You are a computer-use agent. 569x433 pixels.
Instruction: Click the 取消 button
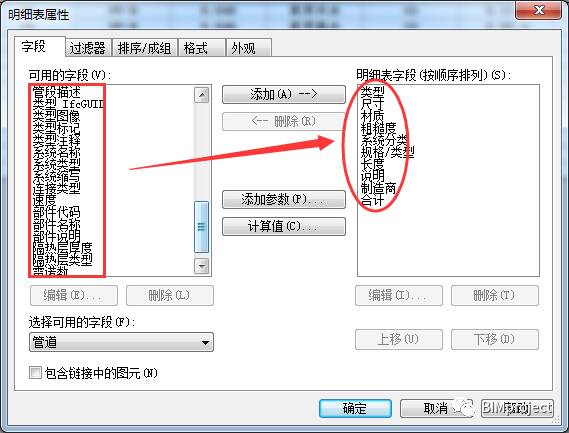[x=435, y=408]
